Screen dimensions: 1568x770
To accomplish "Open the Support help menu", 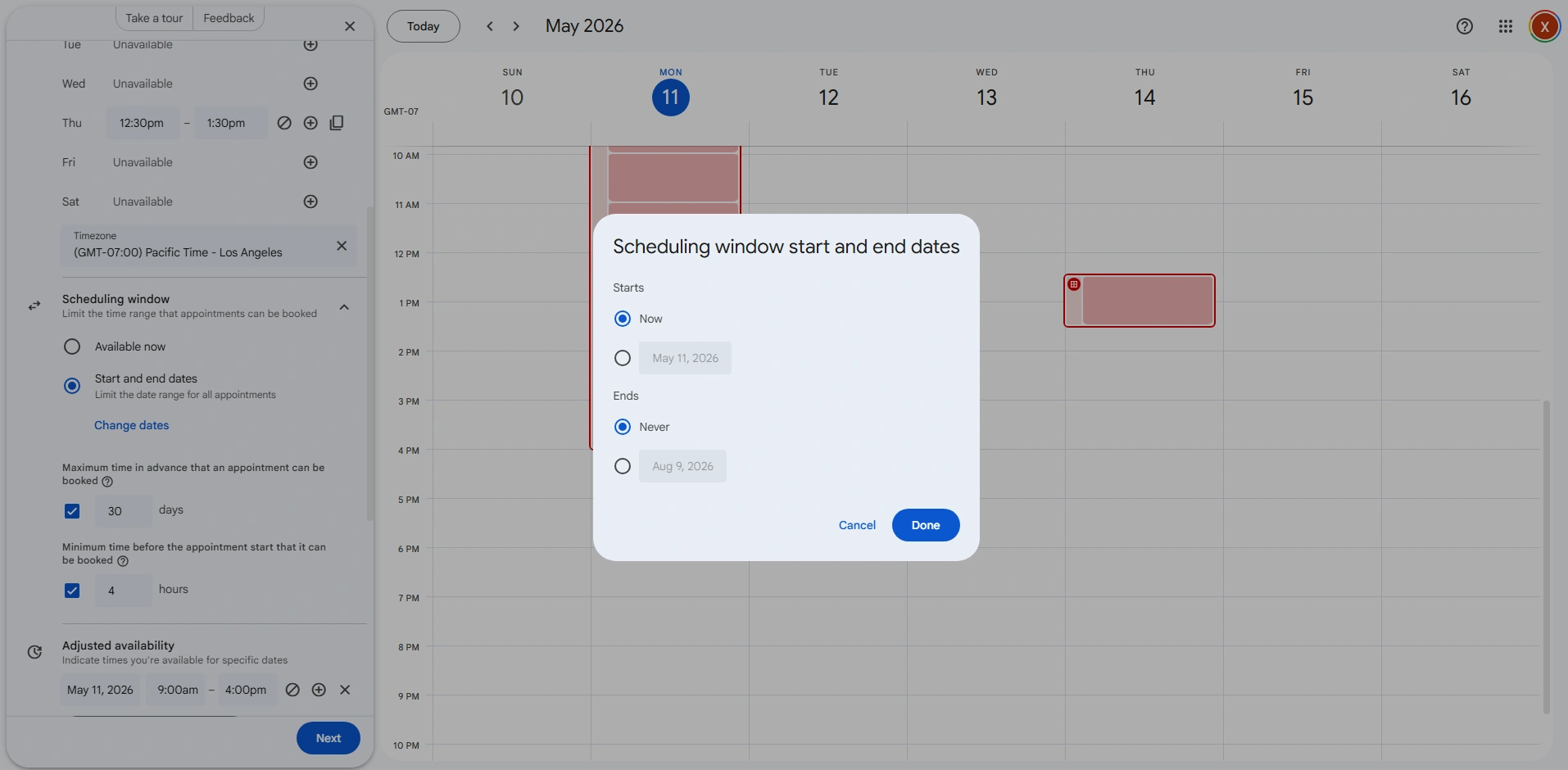I will pyautogui.click(x=1465, y=26).
